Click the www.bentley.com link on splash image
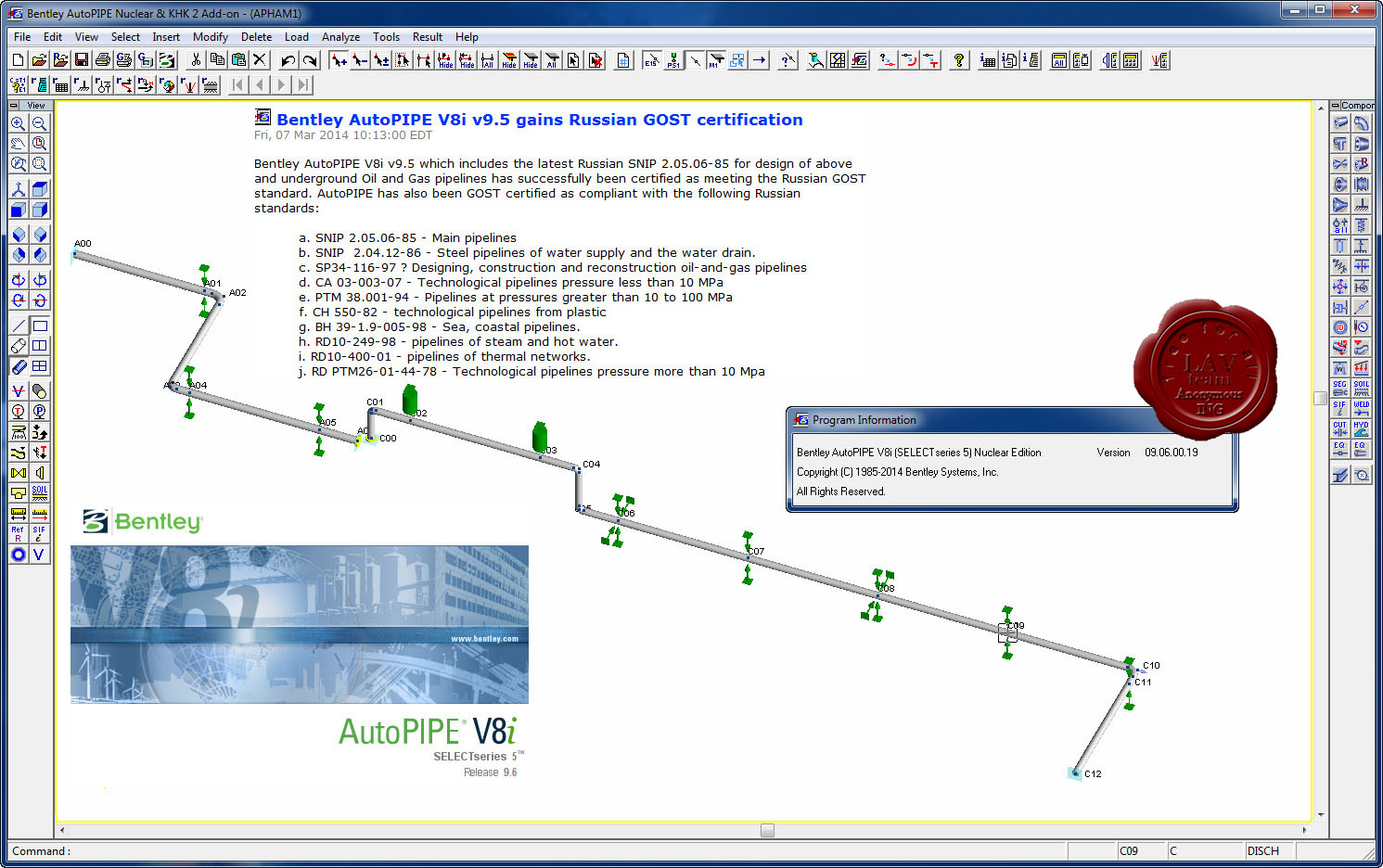 pyautogui.click(x=484, y=639)
